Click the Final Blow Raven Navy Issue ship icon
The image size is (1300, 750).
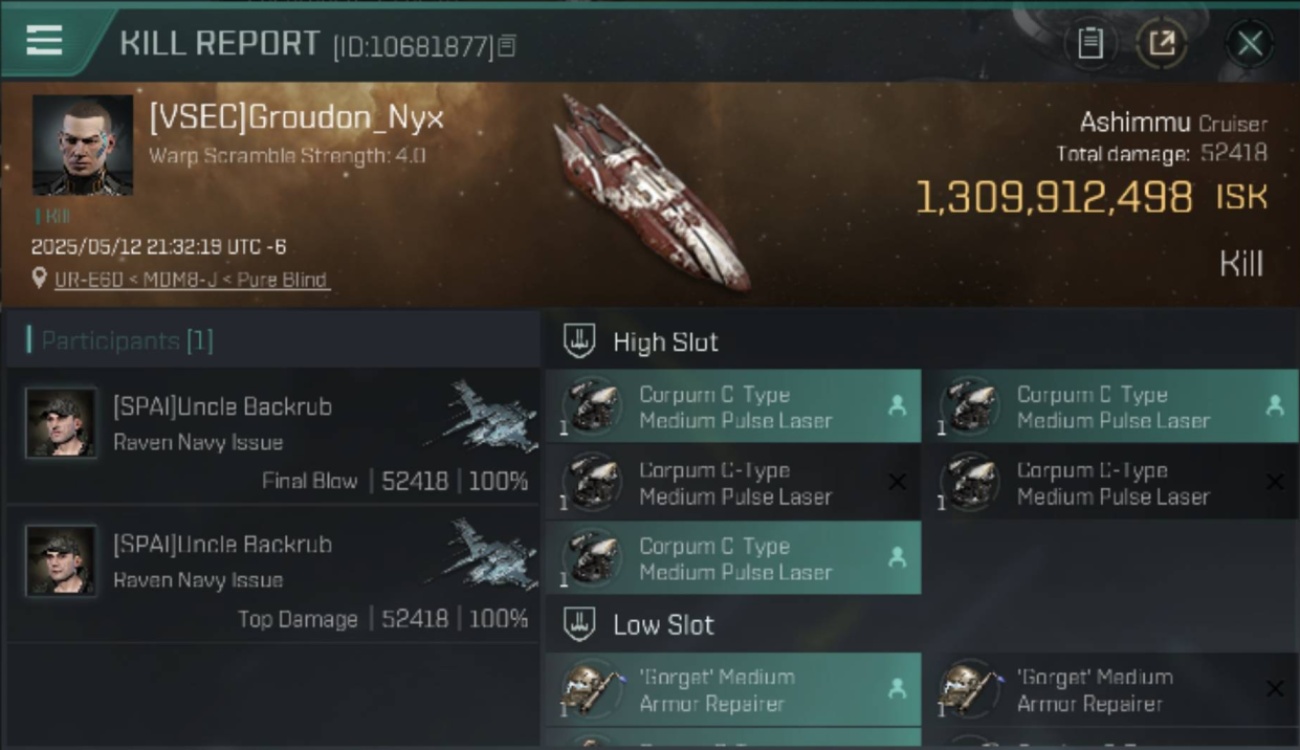(484, 415)
